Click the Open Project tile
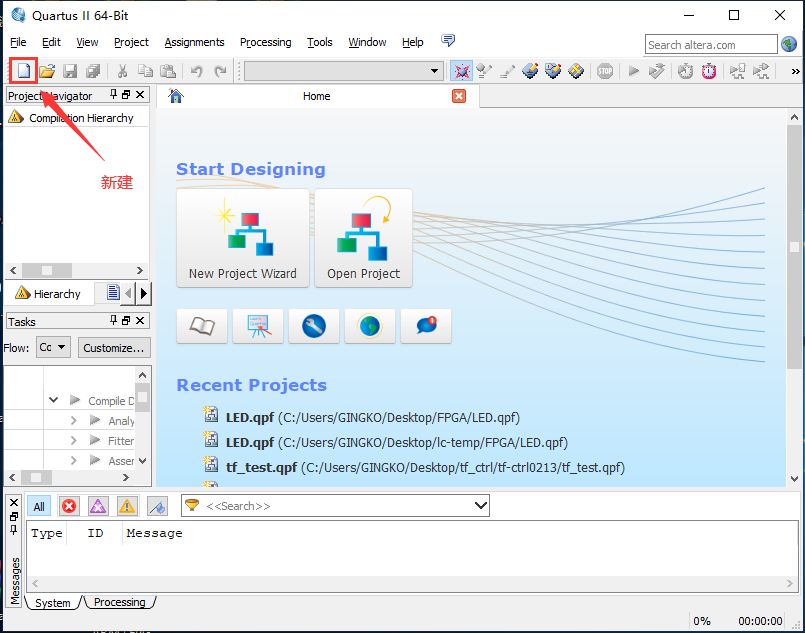The height and width of the screenshot is (633, 805). [363, 238]
